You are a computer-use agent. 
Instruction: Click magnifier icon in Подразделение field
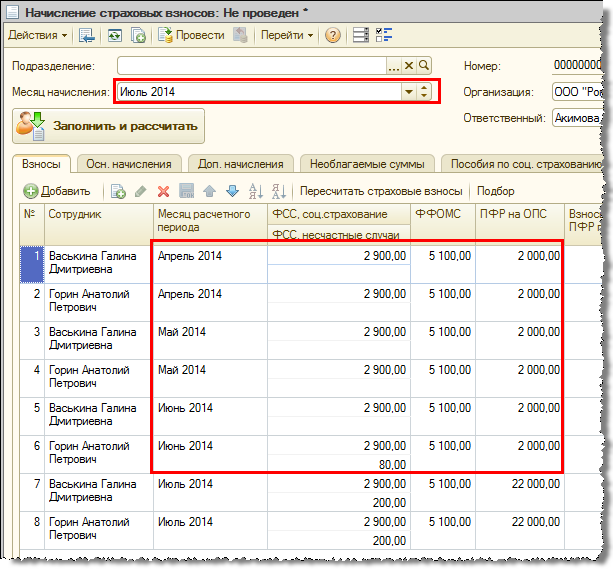click(424, 66)
